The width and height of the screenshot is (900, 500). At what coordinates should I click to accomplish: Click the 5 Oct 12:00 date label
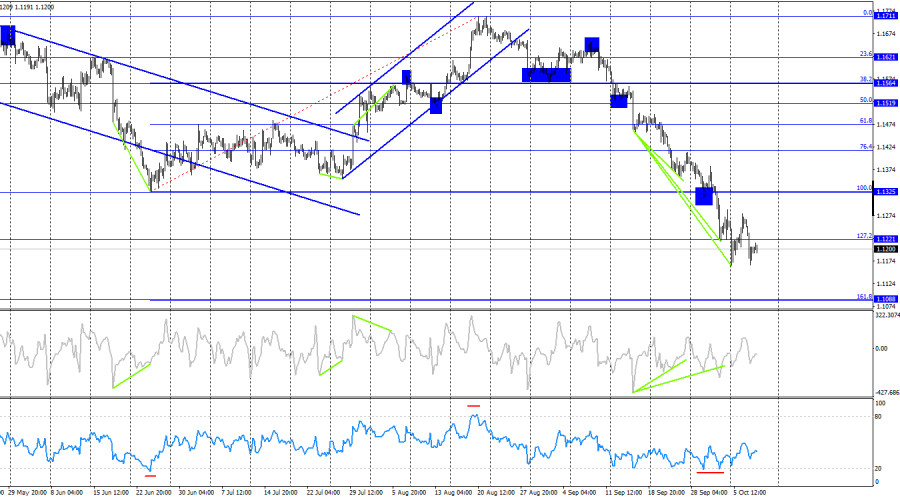pyautogui.click(x=749, y=493)
